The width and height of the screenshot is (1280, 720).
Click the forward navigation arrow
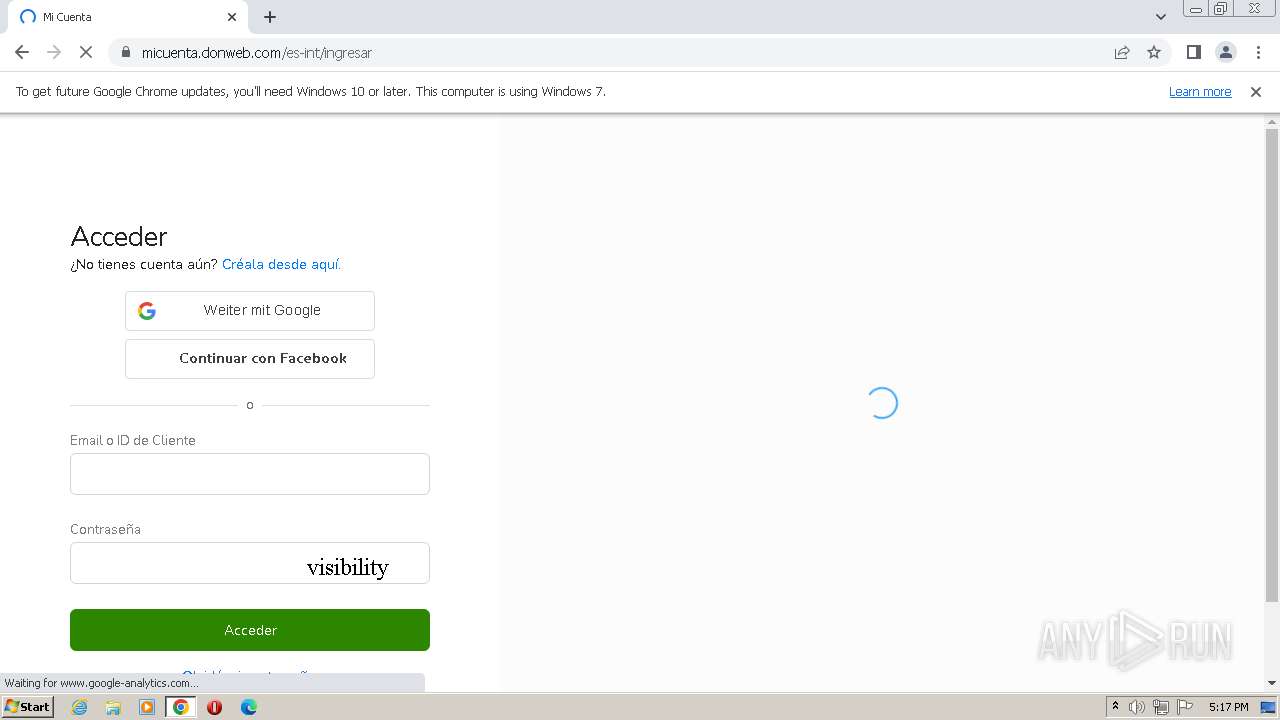[x=54, y=52]
